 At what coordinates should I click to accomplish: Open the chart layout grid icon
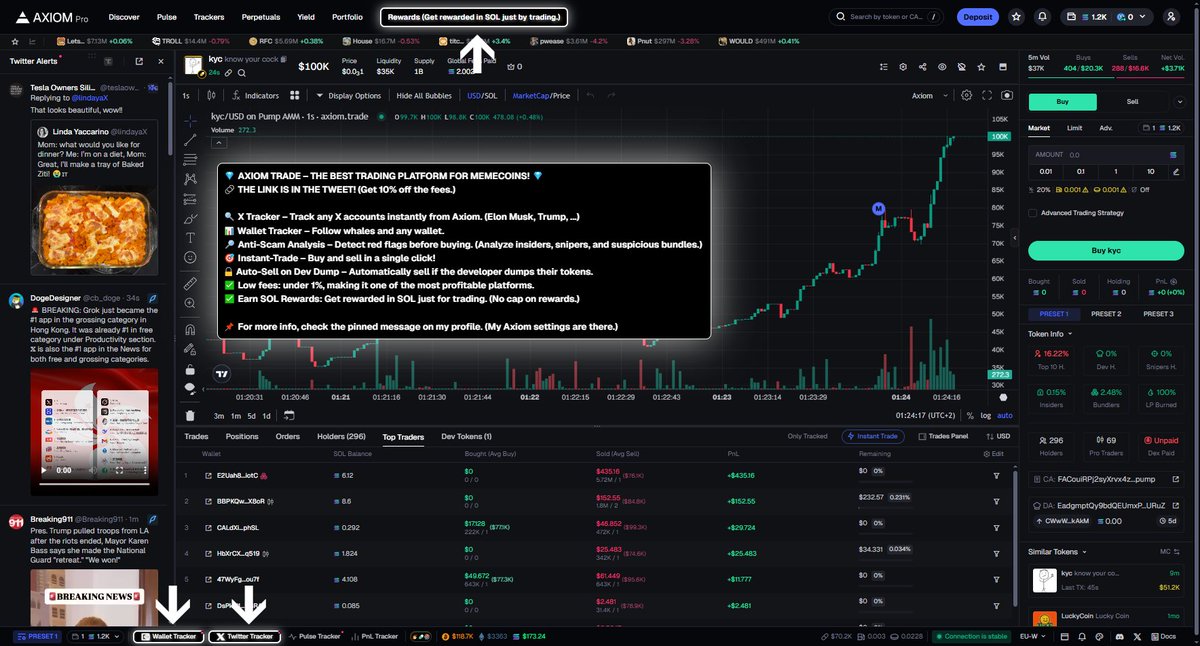point(295,95)
